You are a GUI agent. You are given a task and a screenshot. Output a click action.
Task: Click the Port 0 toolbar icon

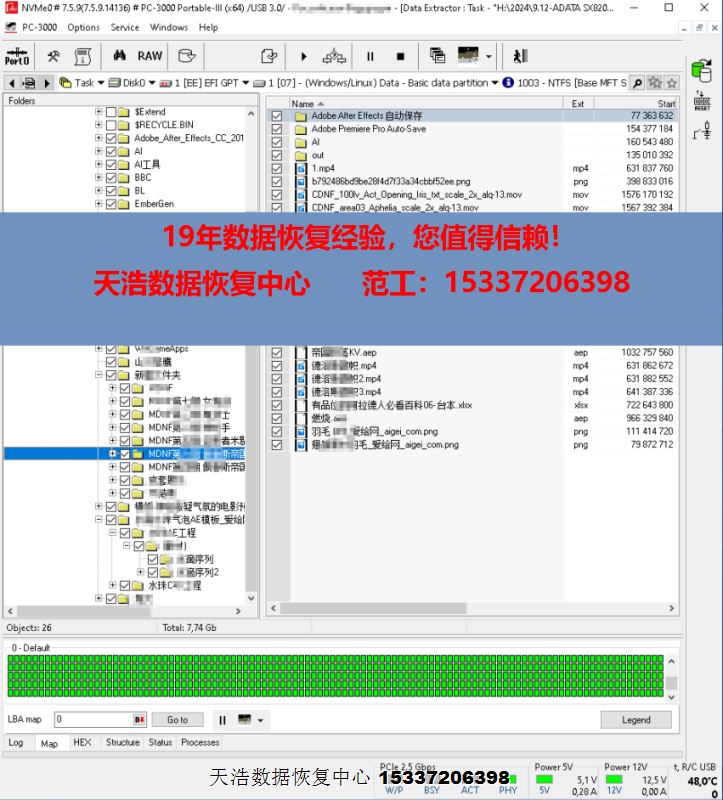pyautogui.click(x=17, y=56)
